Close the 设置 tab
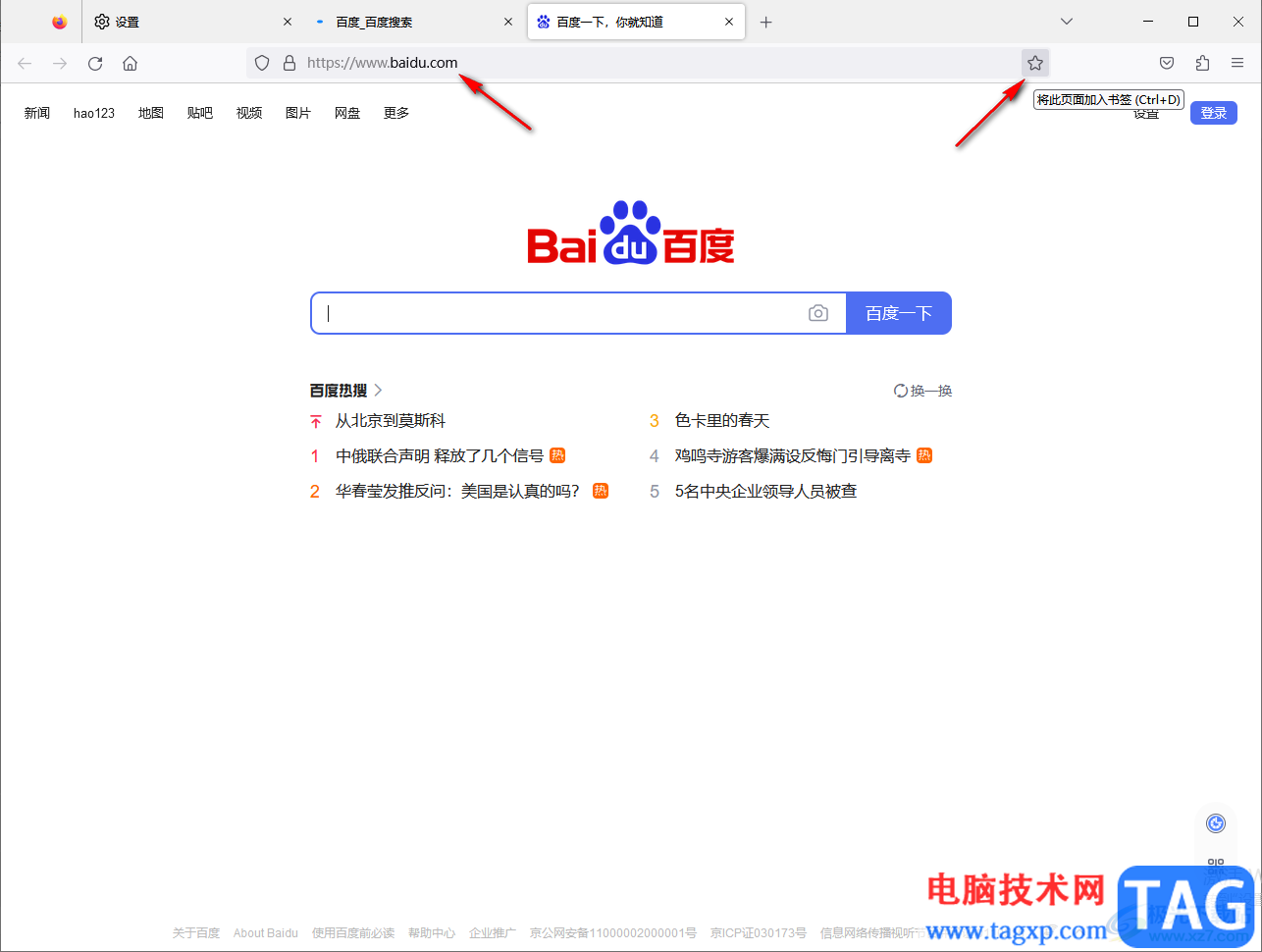The width and height of the screenshot is (1262, 952). coord(288,22)
